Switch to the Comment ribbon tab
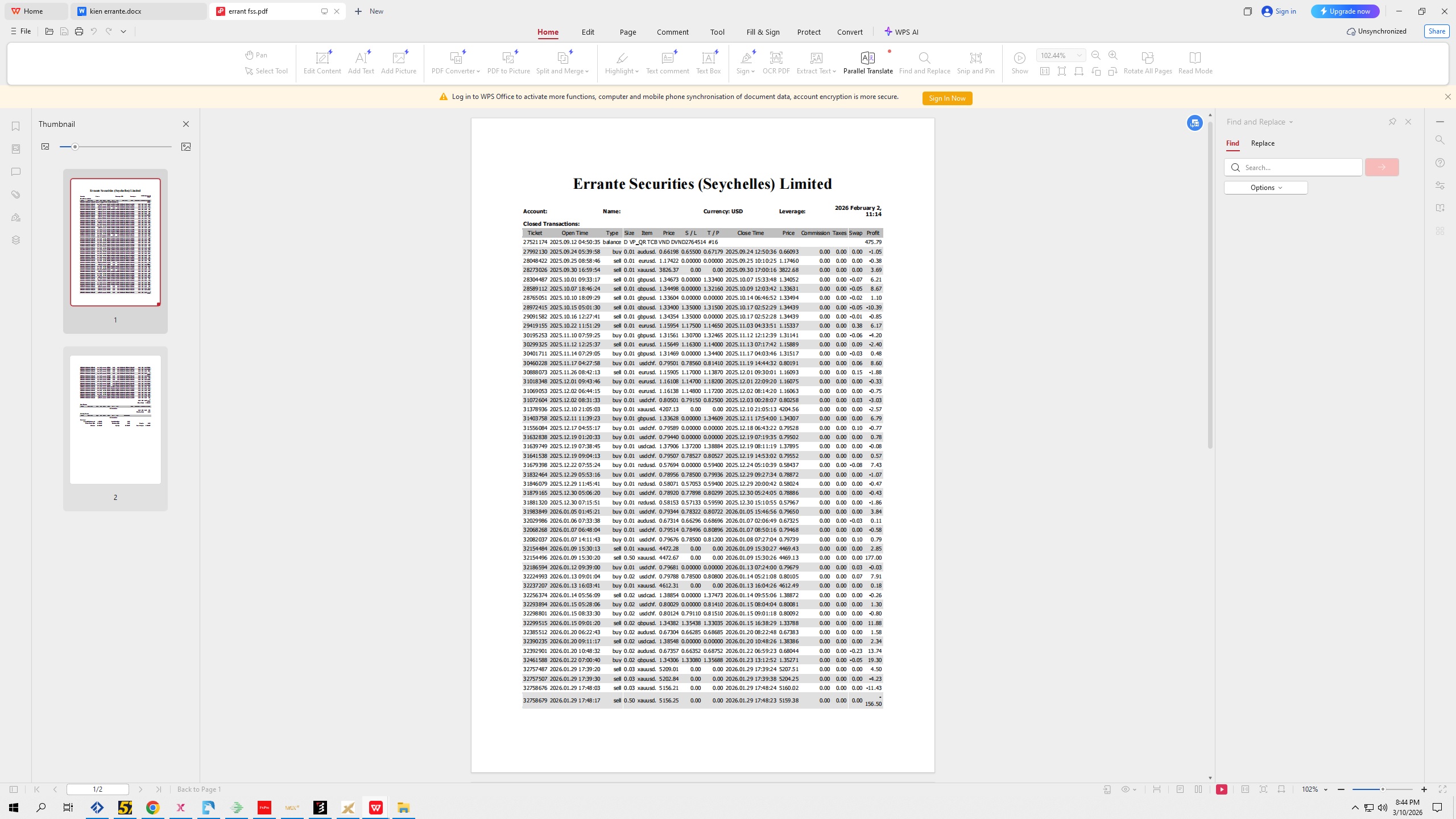The image size is (1456, 819). [x=672, y=32]
